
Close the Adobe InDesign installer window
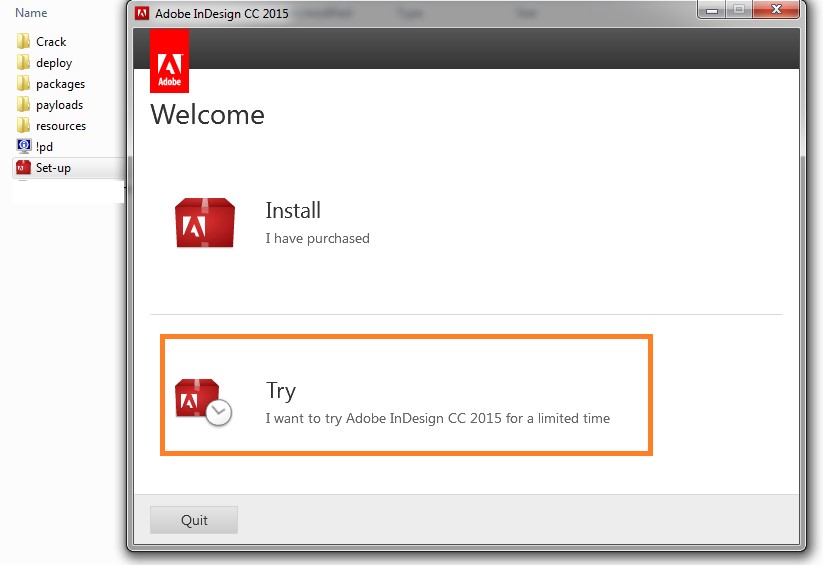pyautogui.click(x=776, y=10)
